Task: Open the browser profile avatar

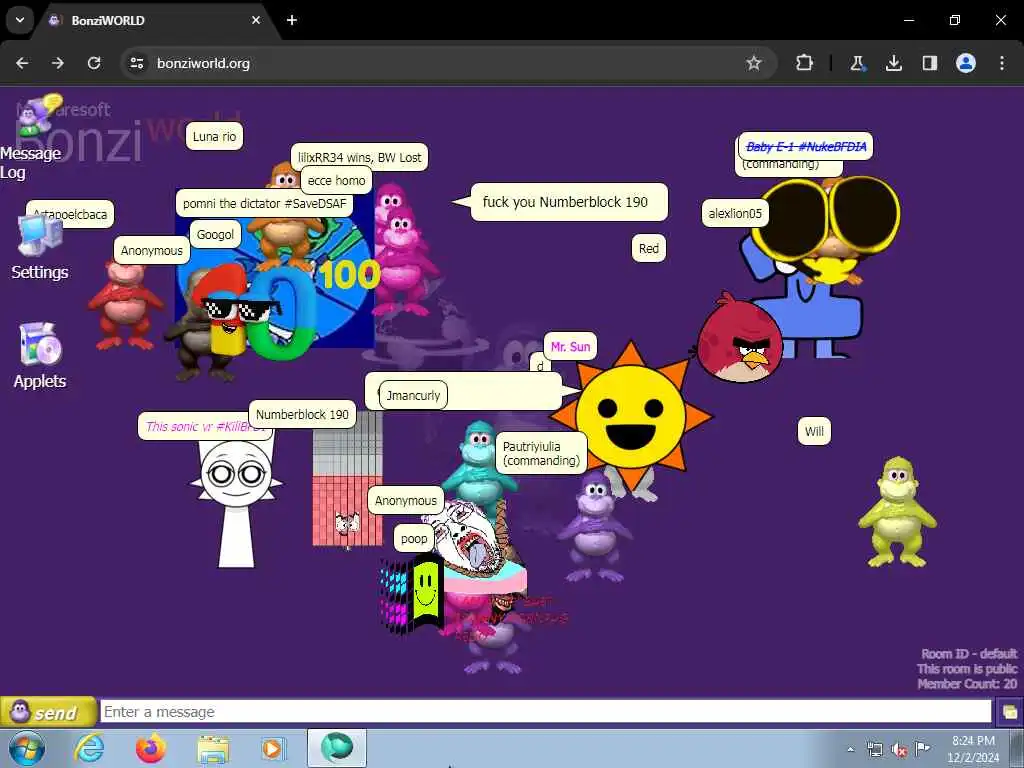Action: (x=966, y=63)
